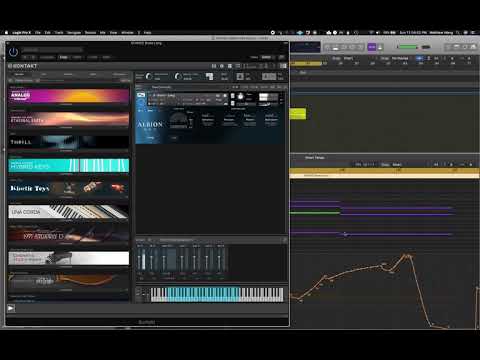This screenshot has height=360, width=480.
Task: Click the Albion dynamics dial
Action: [178, 121]
